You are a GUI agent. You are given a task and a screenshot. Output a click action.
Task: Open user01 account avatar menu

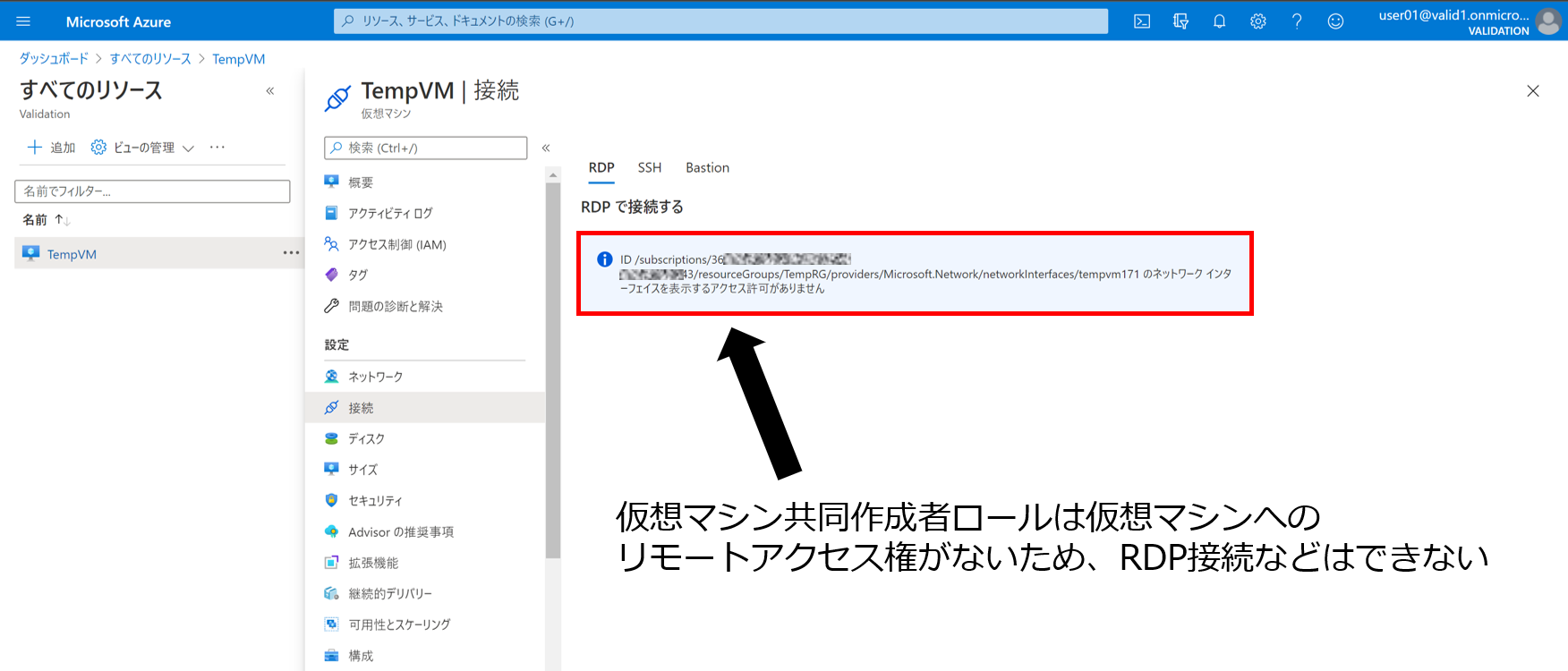click(1548, 21)
